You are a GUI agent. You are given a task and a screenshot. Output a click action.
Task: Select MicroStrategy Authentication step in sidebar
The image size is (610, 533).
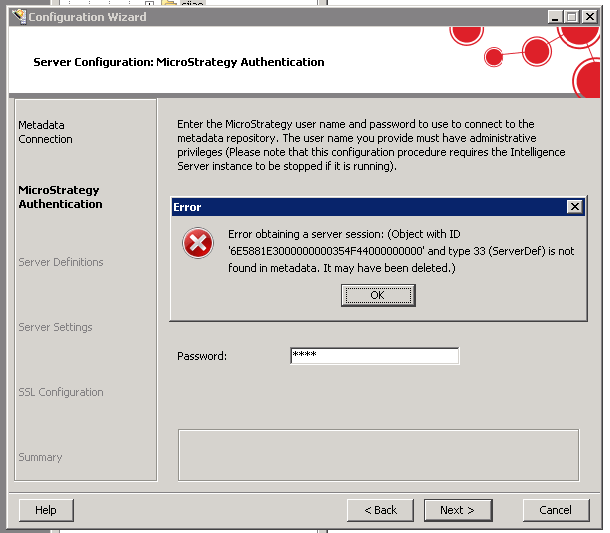click(60, 197)
